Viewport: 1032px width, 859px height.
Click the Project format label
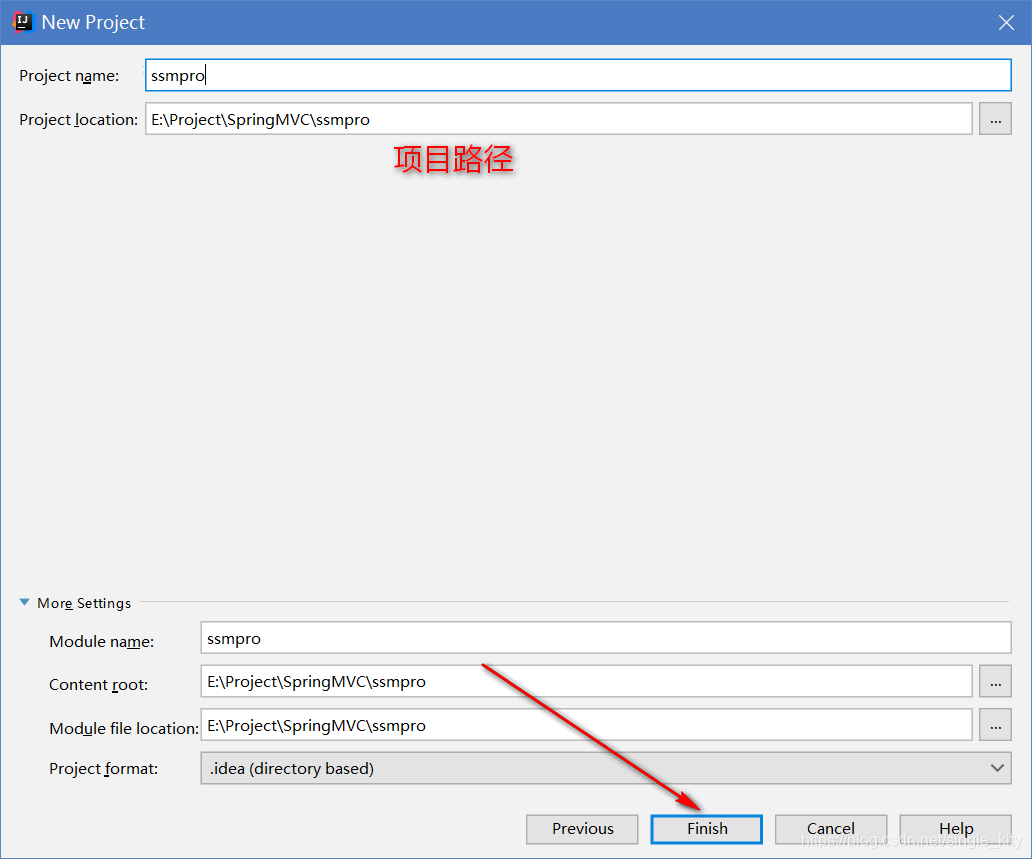pos(103,769)
